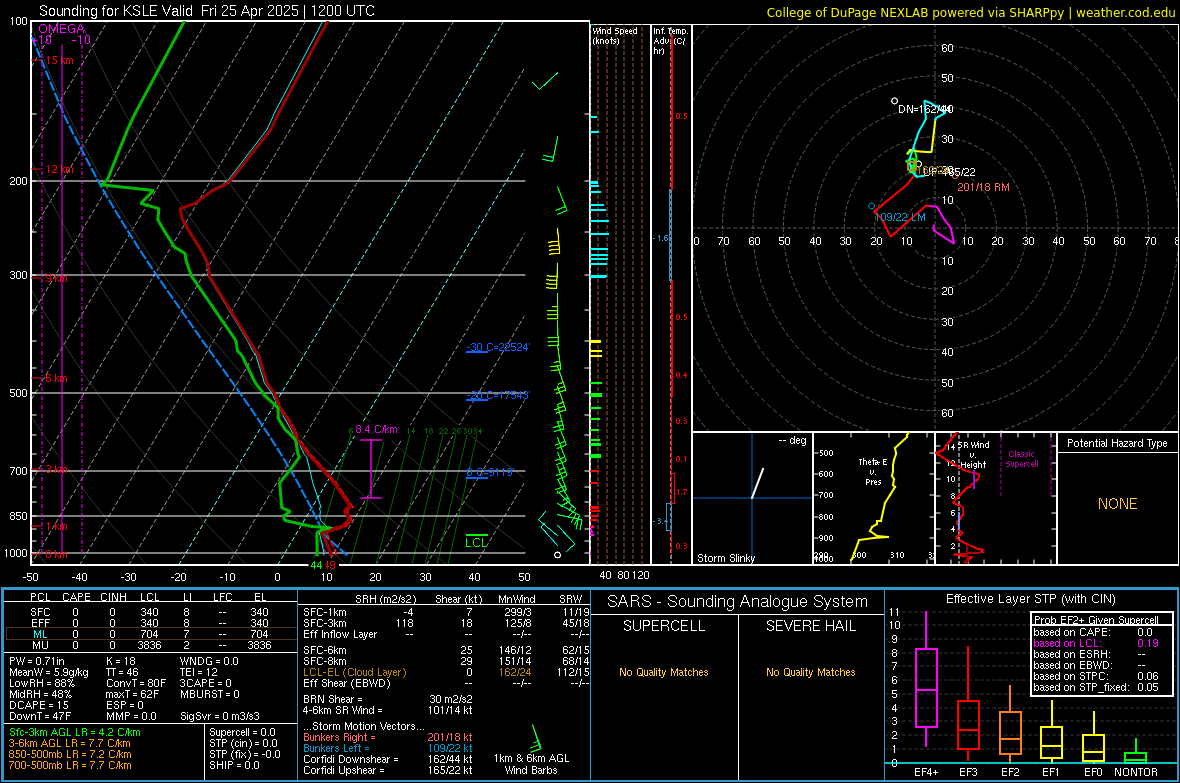This screenshot has height=783, width=1180.
Task: Select the highlighted 'ML' parcel row label
Action: [x=40, y=634]
